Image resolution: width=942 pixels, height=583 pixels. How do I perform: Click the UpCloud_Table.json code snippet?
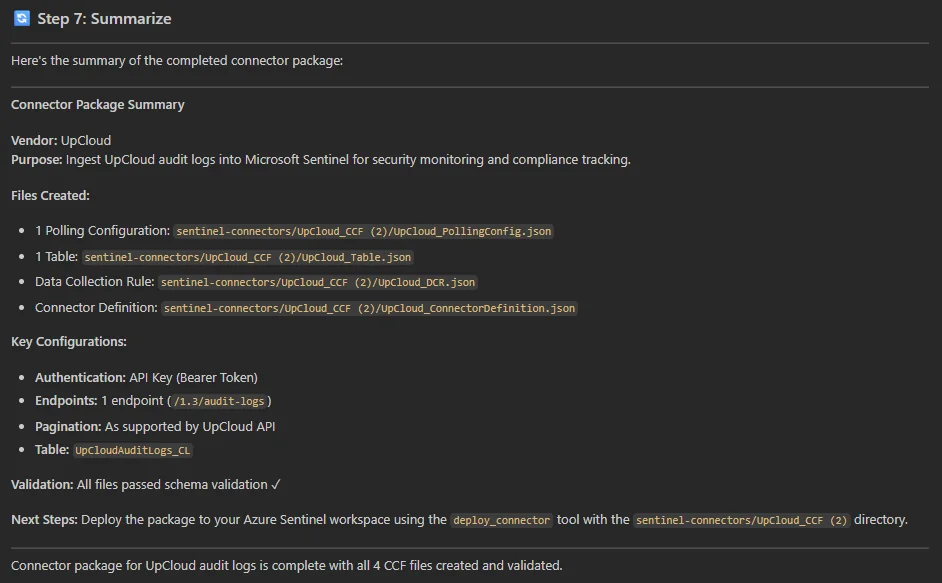[x=250, y=256]
